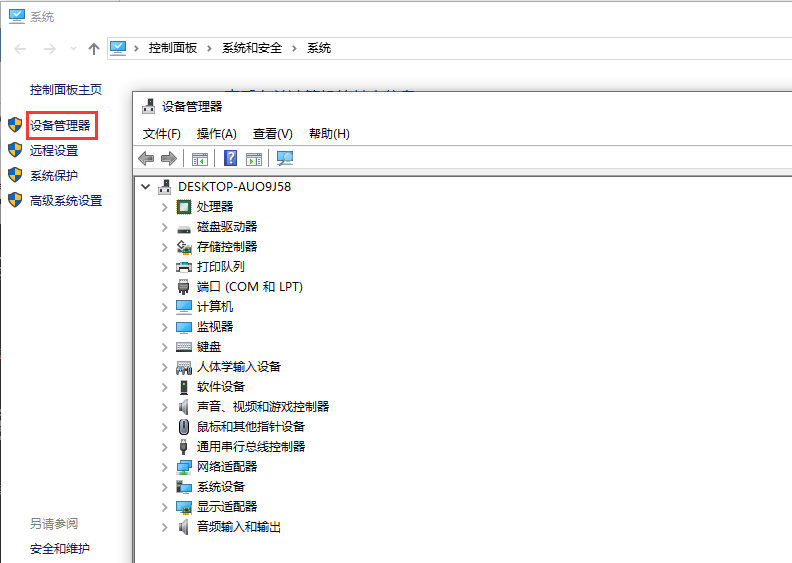
Task: Click the 处理器 processor chip icon
Action: click(184, 207)
